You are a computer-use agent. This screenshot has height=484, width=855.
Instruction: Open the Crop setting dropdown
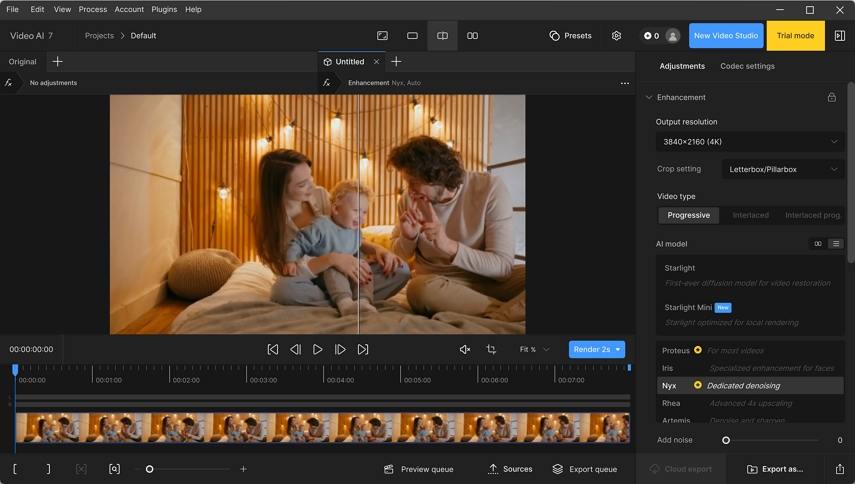tap(782, 169)
